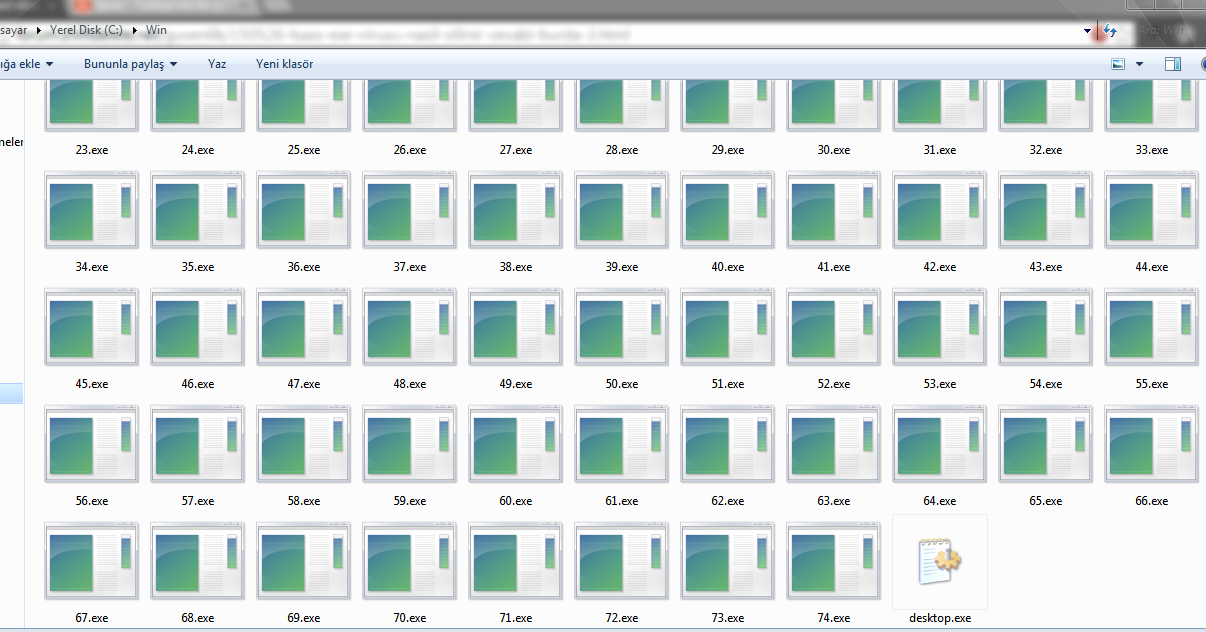Click the file name 33.exe

[1152, 150]
